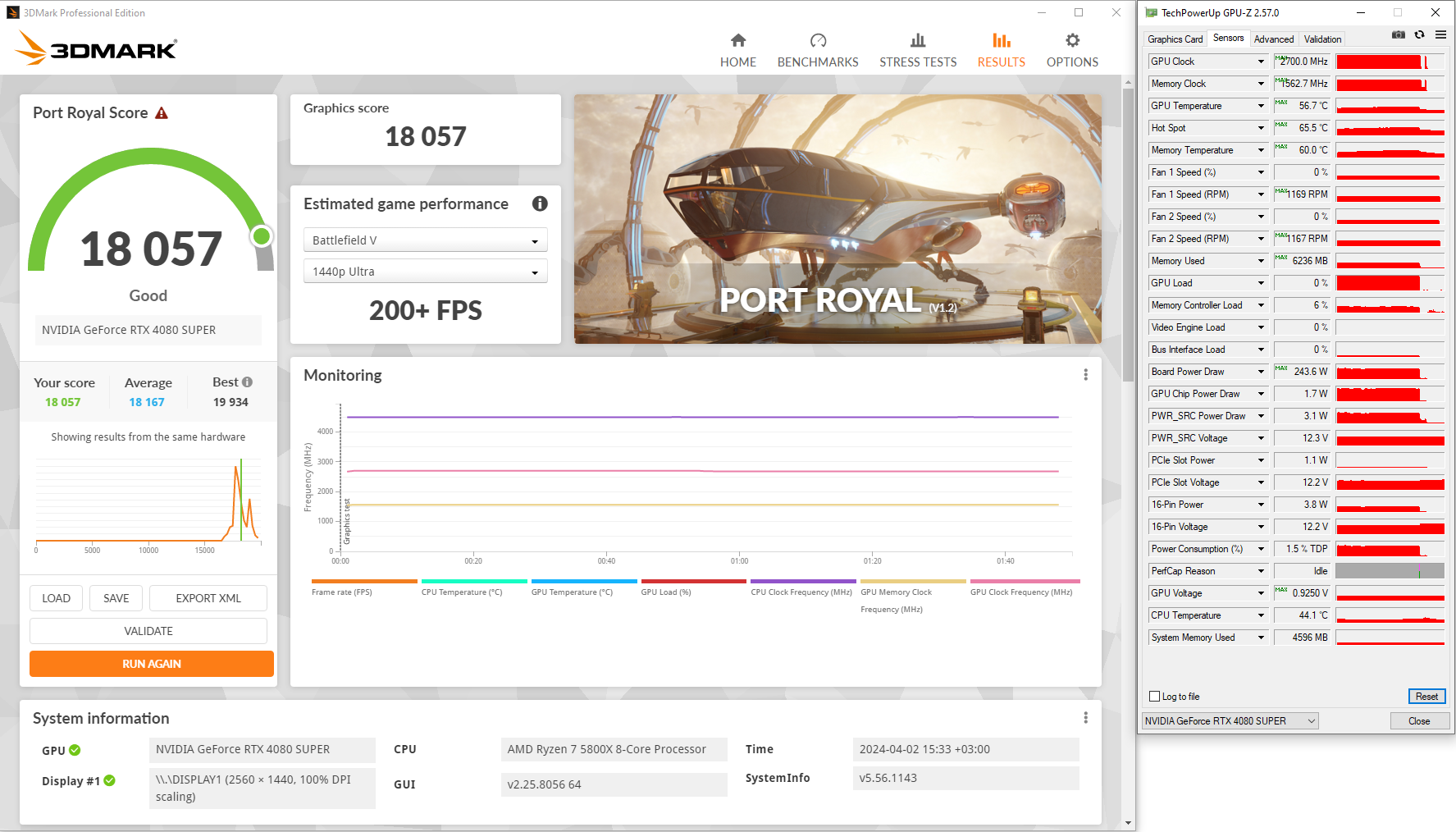Open the GPU selector dropdown at GPU-Z bottom

[x=1230, y=721]
